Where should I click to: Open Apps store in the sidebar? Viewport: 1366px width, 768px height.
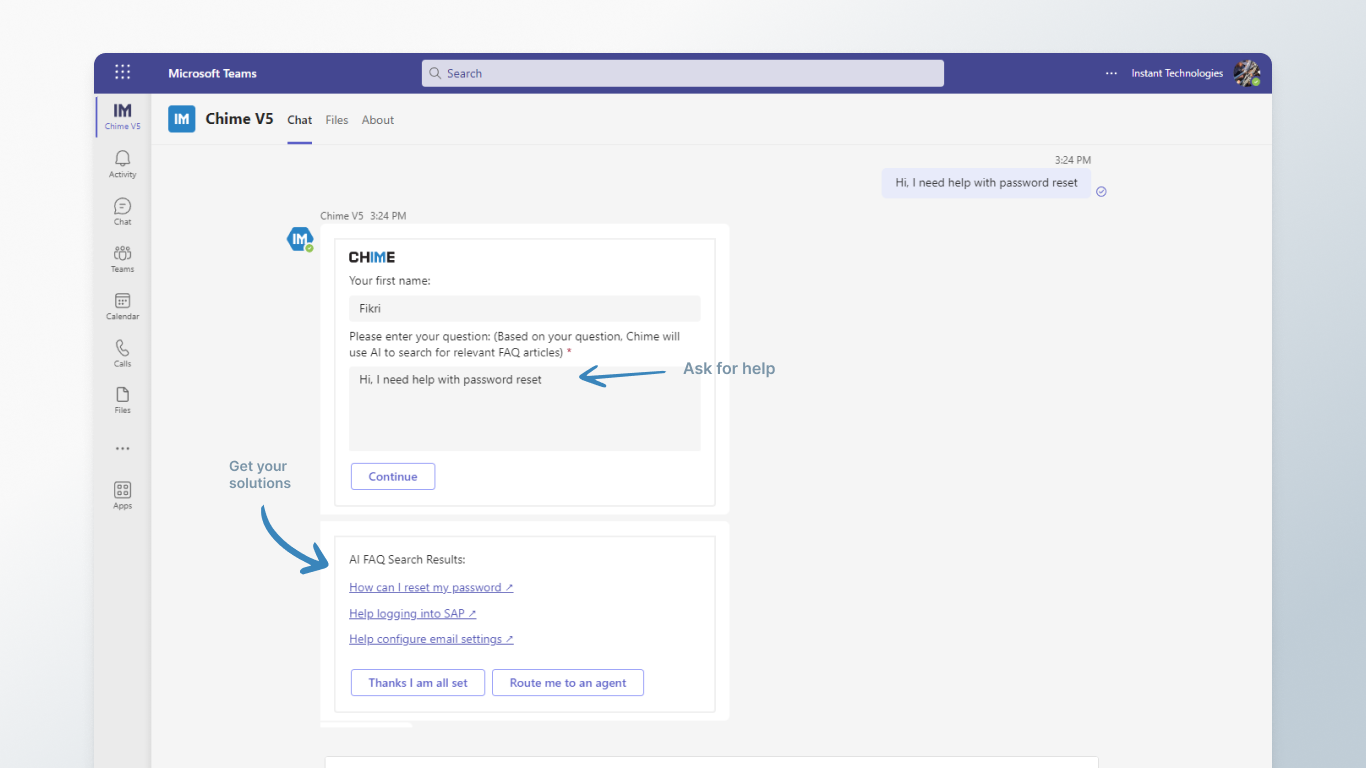pos(122,495)
